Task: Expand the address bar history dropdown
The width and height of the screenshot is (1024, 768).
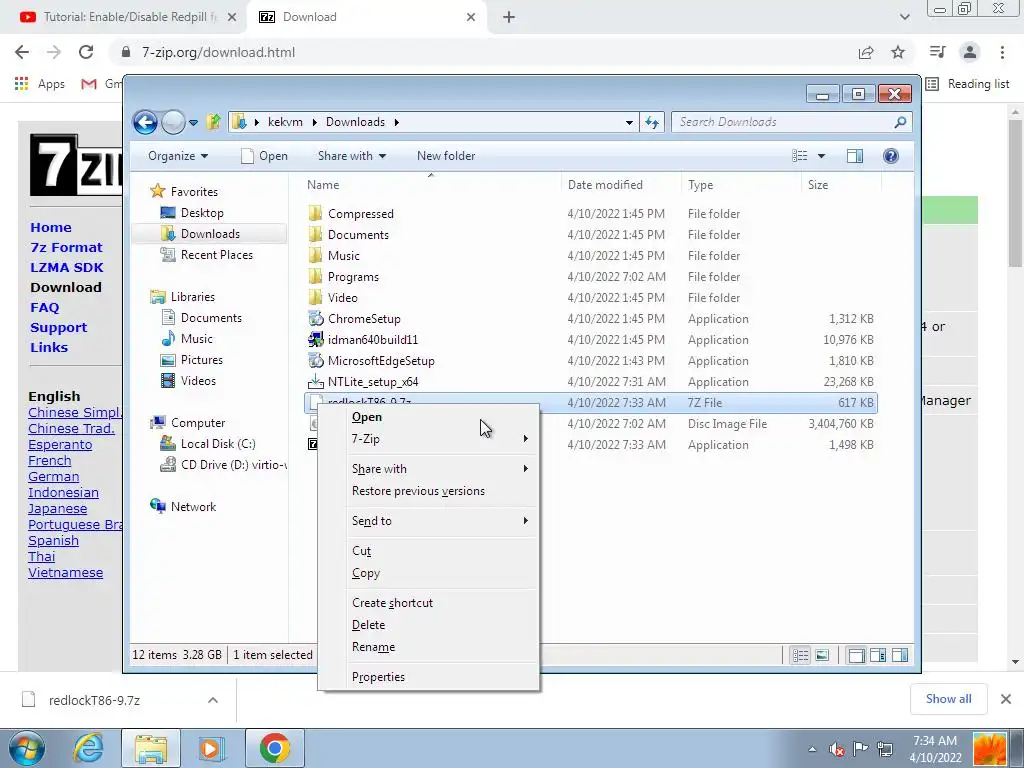Action: tap(629, 122)
